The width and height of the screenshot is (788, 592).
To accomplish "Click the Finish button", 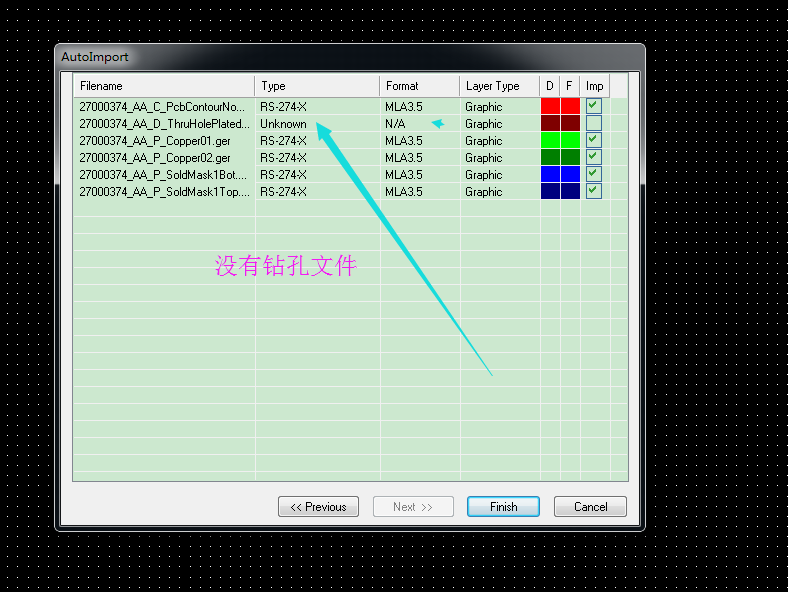I will click(503, 507).
